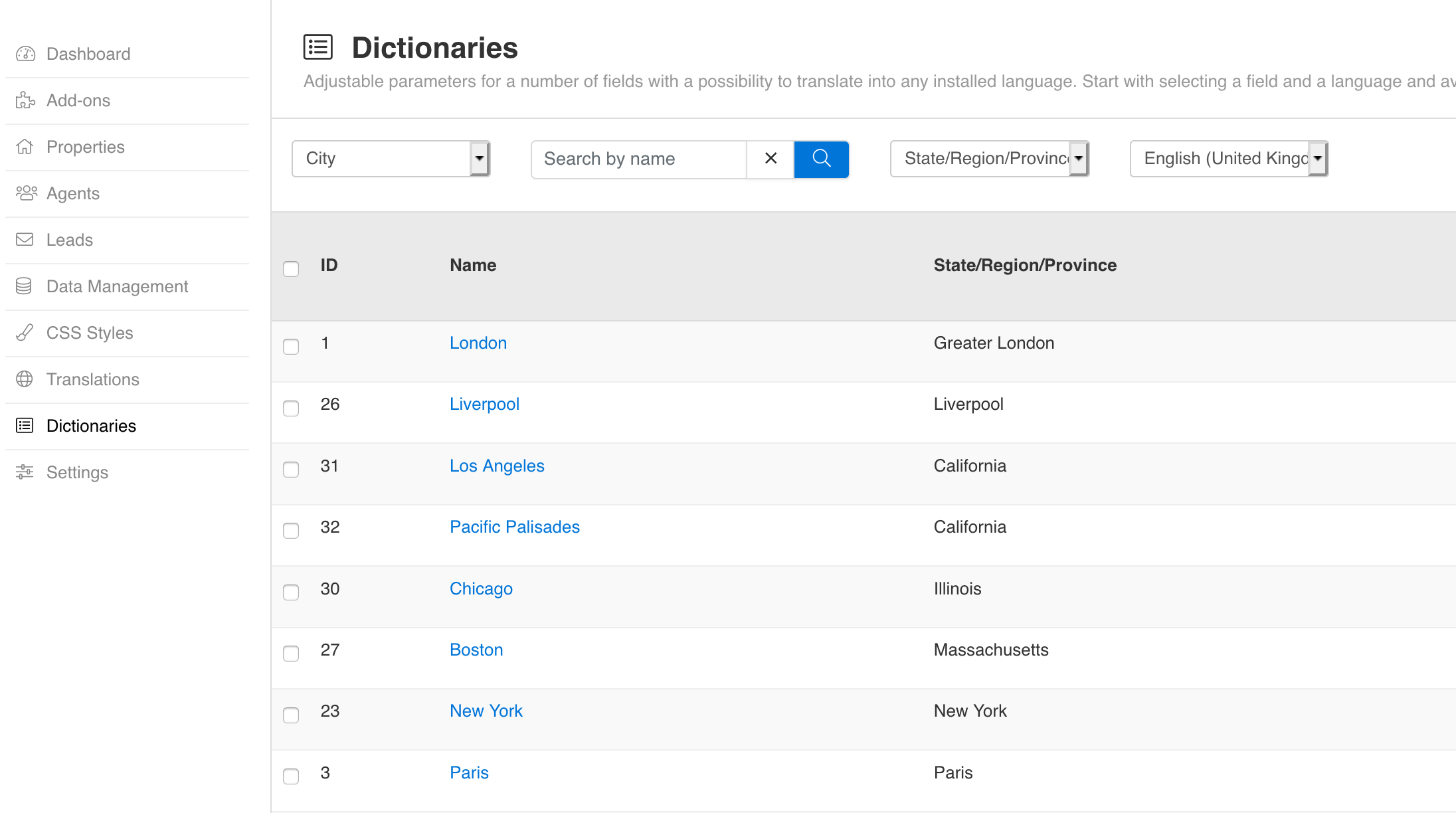Select the checkbox for Chicago row
1456x813 pixels.
291,592
